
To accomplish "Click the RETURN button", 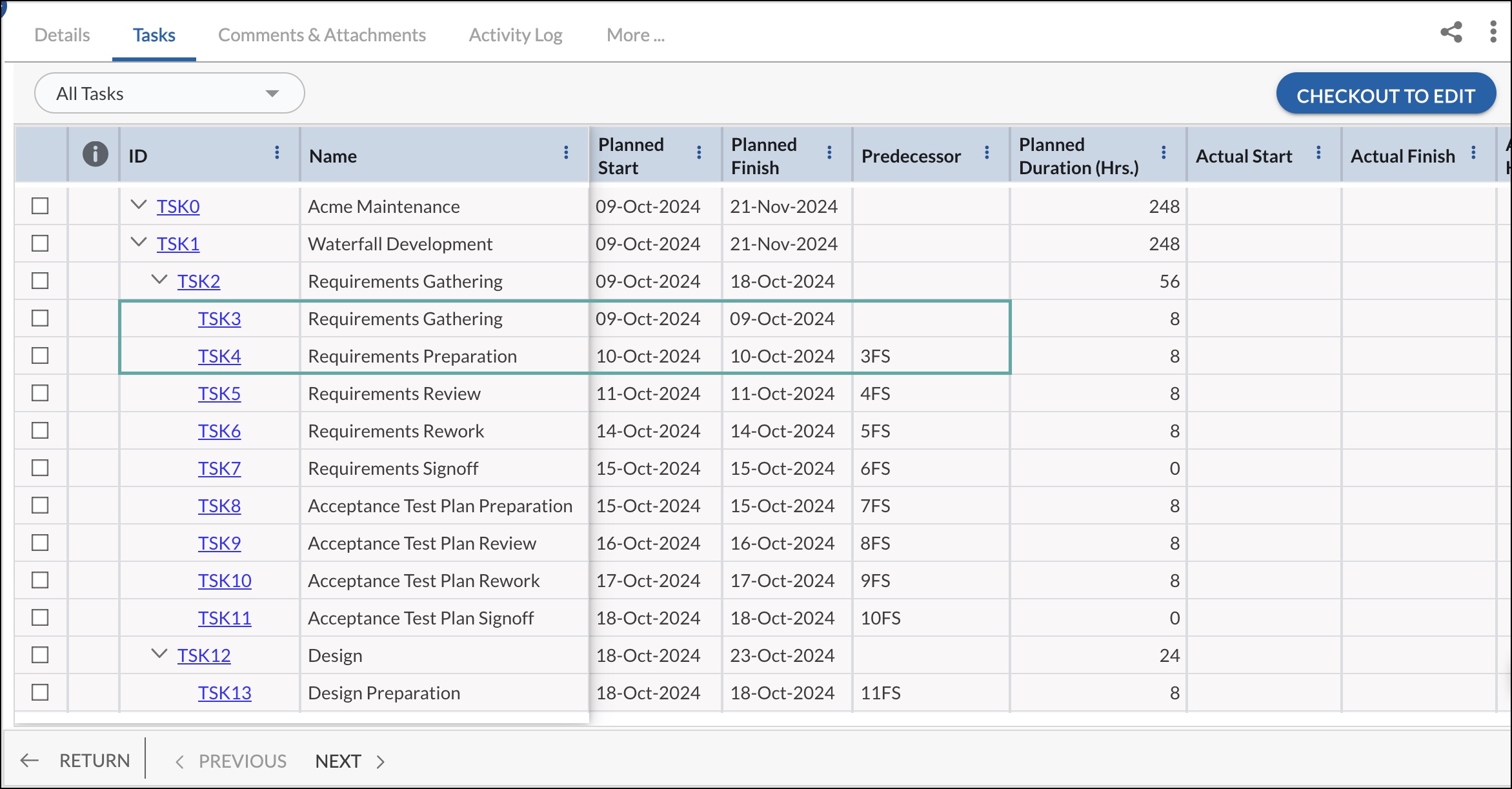I will (75, 761).
